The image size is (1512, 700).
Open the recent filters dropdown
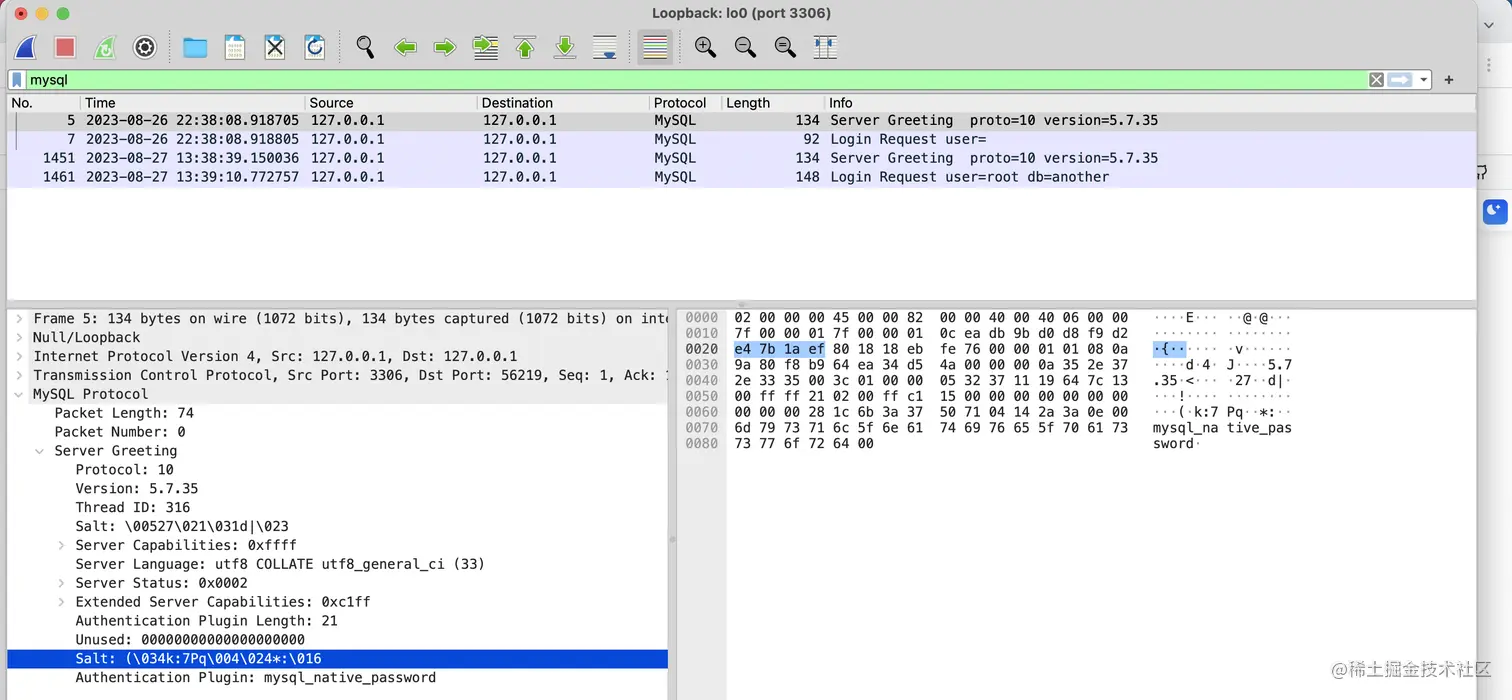click(x=1422, y=79)
